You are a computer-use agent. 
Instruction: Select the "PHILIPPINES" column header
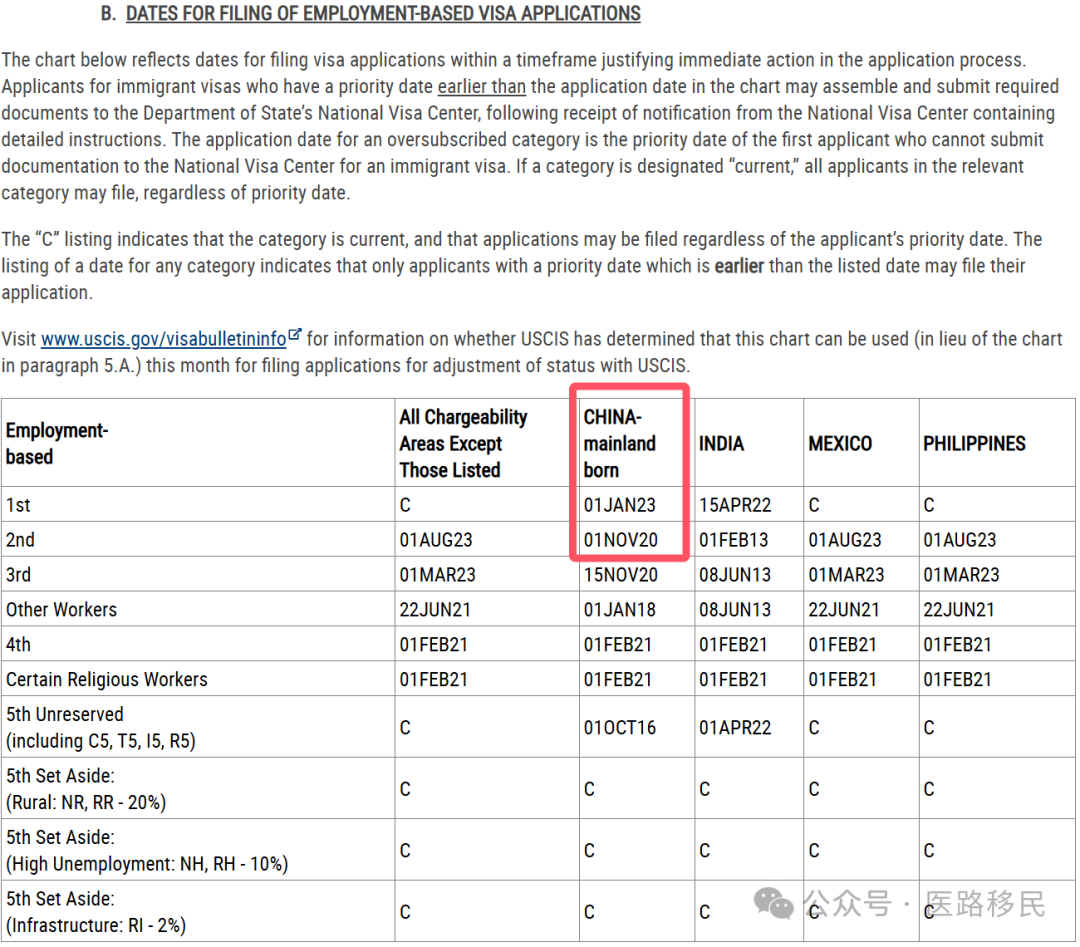pos(974,444)
